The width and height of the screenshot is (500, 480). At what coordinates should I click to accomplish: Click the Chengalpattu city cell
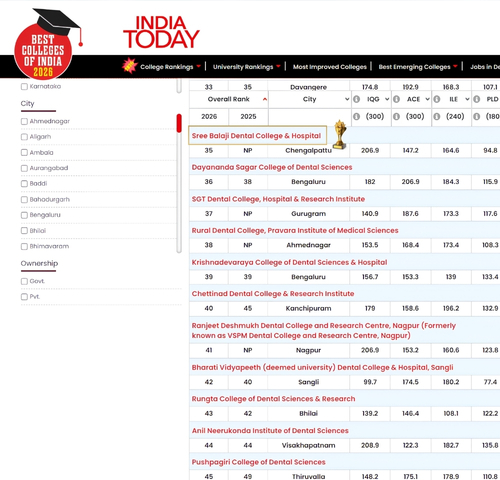coord(309,151)
